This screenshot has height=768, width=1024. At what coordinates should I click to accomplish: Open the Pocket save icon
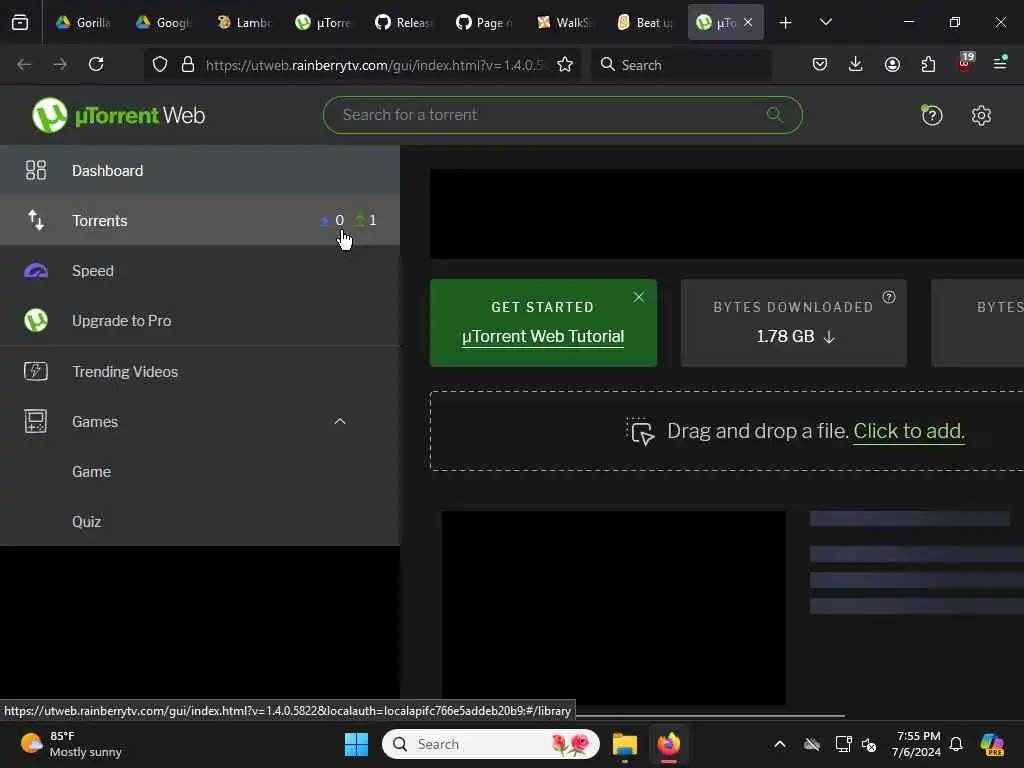(x=820, y=64)
